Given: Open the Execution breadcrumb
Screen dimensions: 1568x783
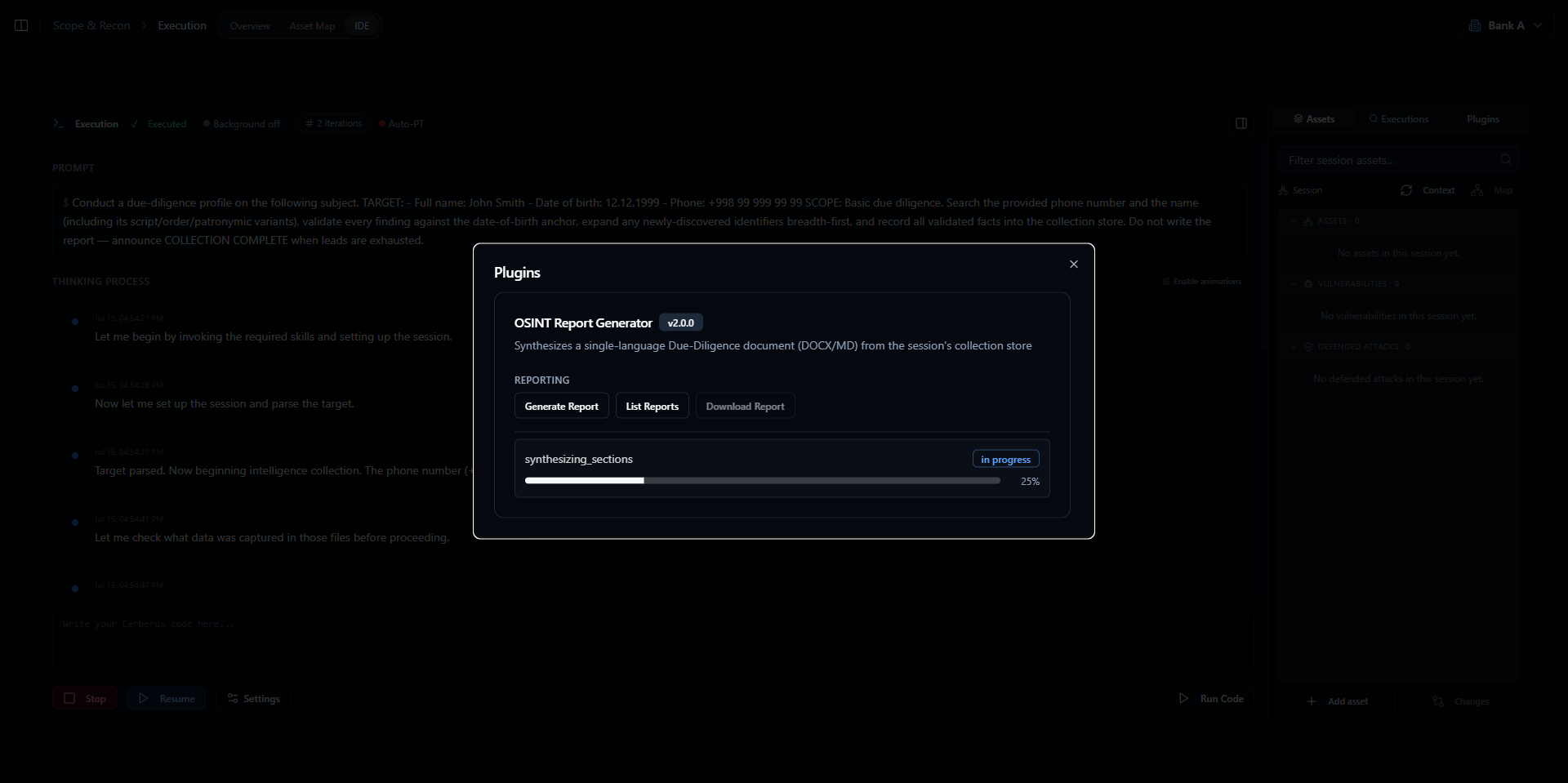Looking at the screenshot, I should point(182,25).
